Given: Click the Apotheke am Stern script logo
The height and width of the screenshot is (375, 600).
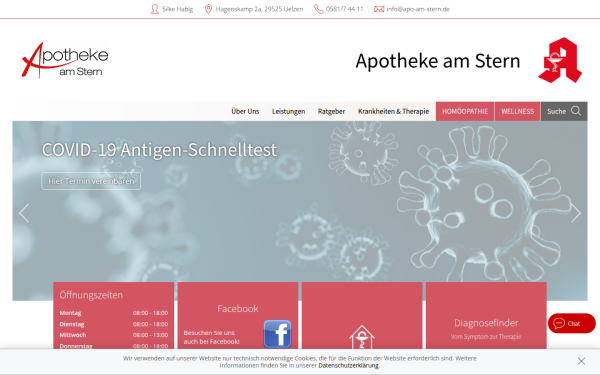Looking at the screenshot, I should (x=65, y=60).
